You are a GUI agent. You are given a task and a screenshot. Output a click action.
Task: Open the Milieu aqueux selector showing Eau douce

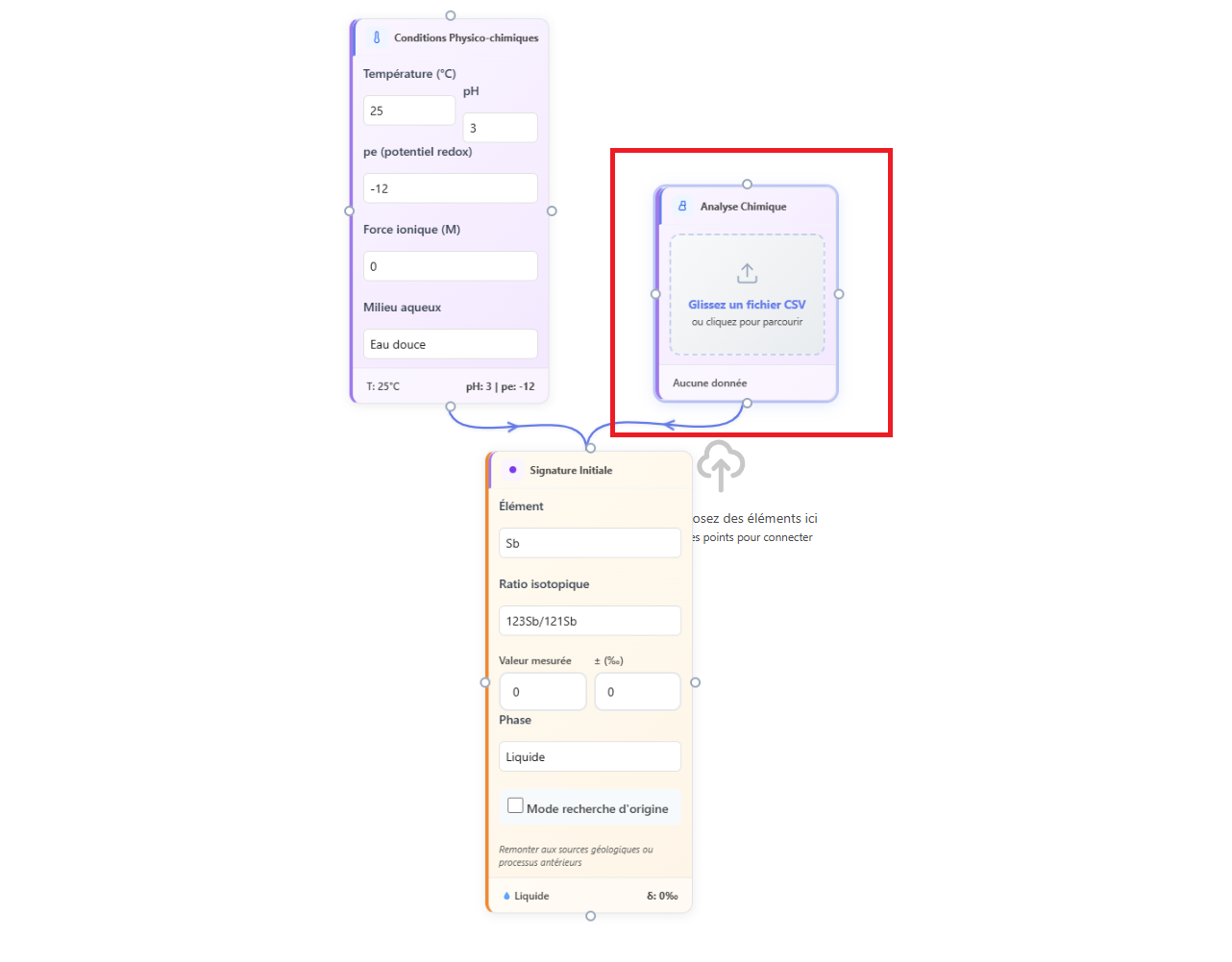point(450,343)
